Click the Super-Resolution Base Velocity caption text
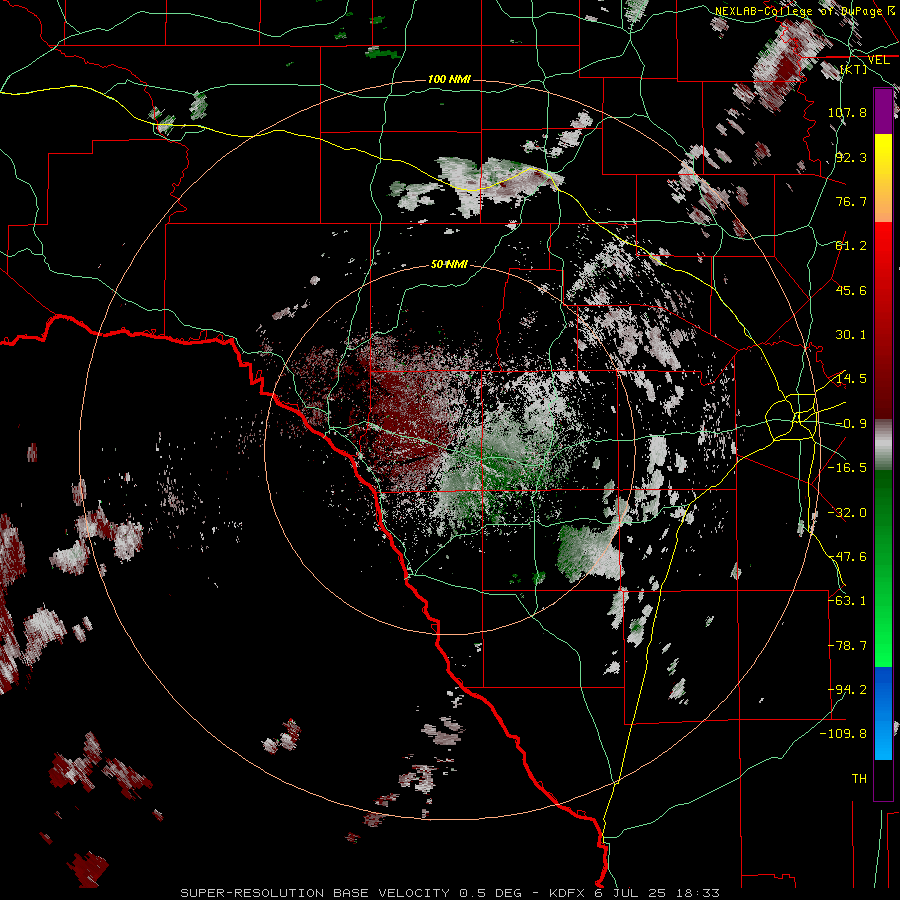Image resolution: width=900 pixels, height=900 pixels. tap(449, 893)
